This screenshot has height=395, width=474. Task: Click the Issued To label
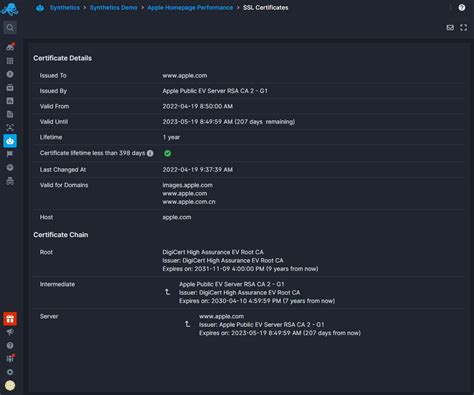tap(53, 76)
